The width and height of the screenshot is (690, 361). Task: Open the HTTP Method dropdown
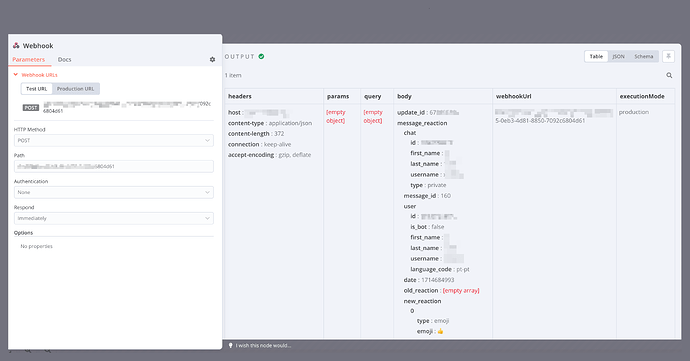pyautogui.click(x=114, y=140)
